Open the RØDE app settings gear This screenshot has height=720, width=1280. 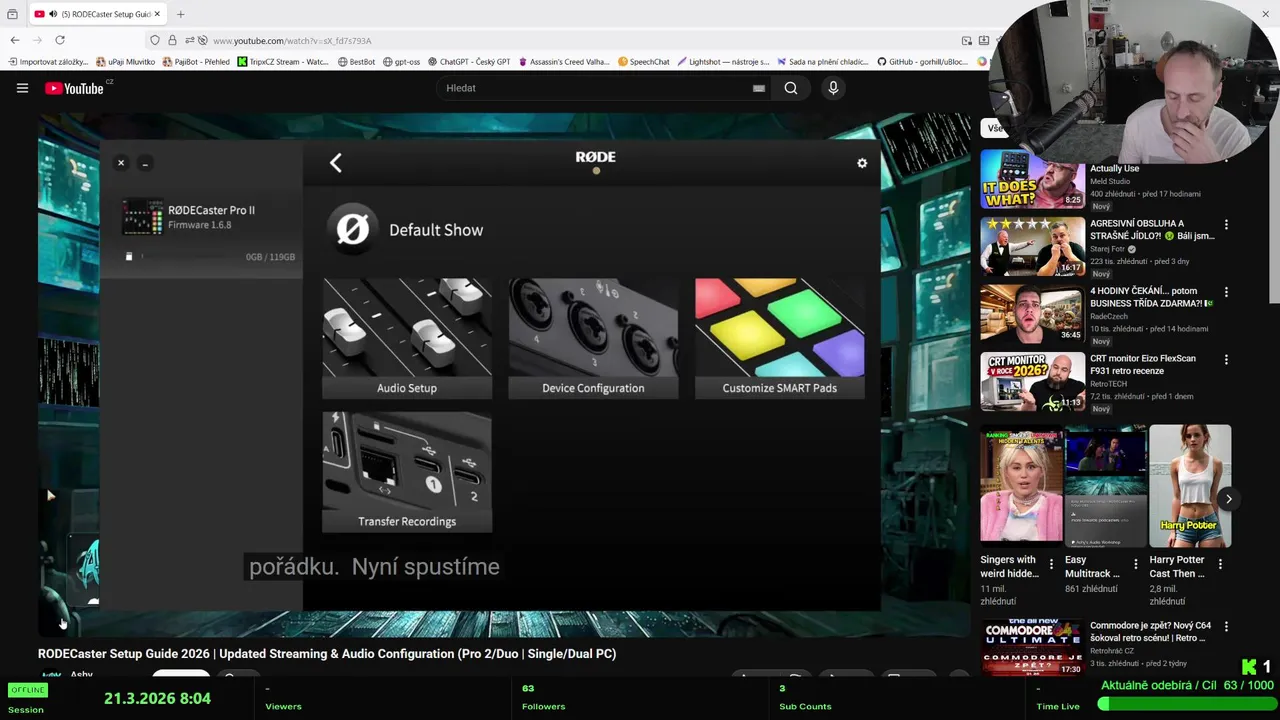coord(862,163)
